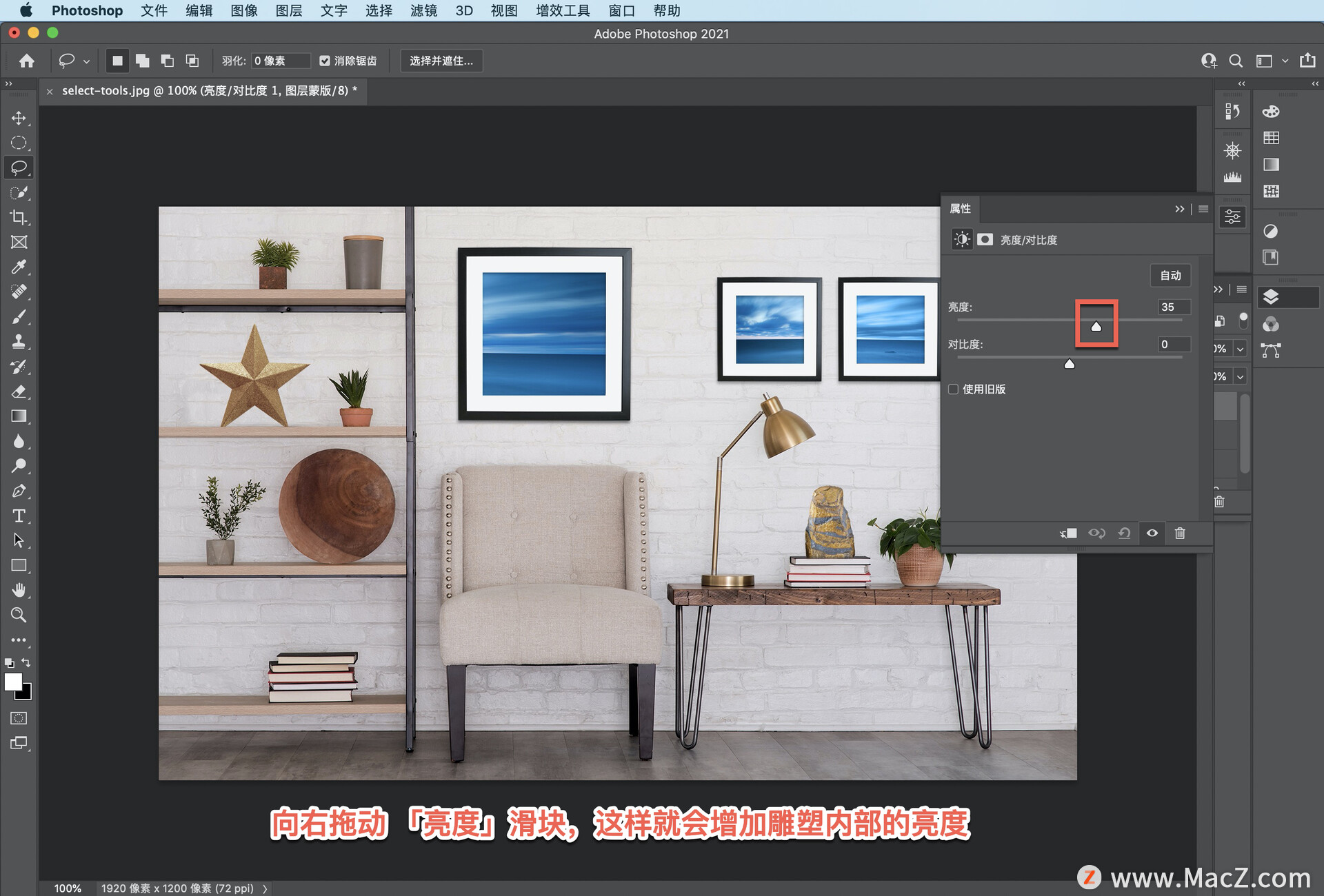The image size is (1324, 896).
Task: Reset to adjustment defaults icon
Action: 1124,533
